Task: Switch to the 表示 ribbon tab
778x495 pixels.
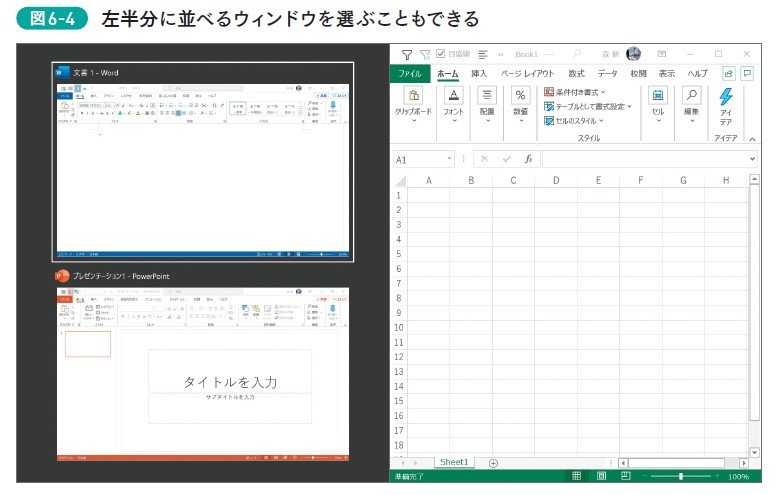Action: coord(667,74)
